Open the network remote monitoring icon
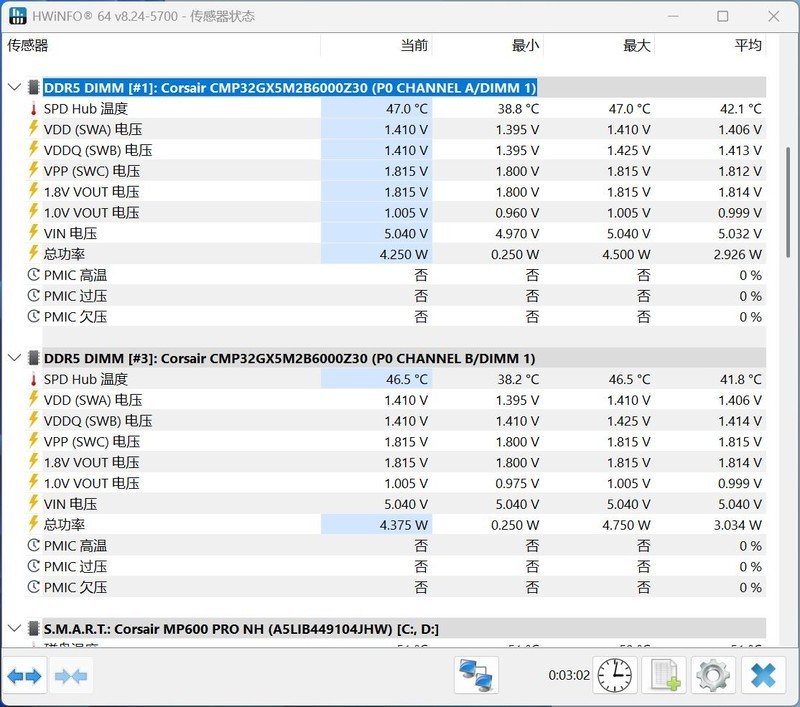The image size is (800, 707). coord(476,676)
